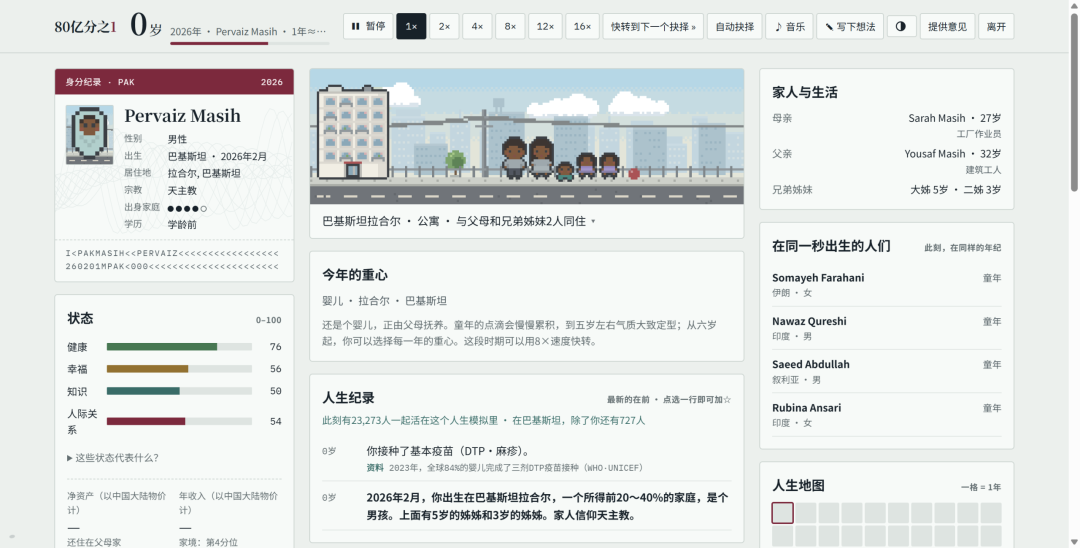This screenshot has width=1080, height=548.
Task: Open 写下想法 note button
Action: [850, 26]
